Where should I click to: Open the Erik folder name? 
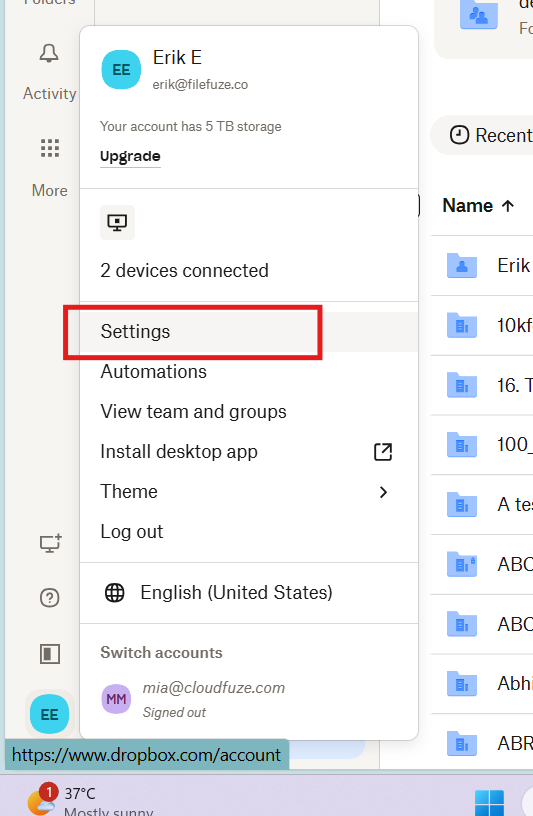coord(514,265)
